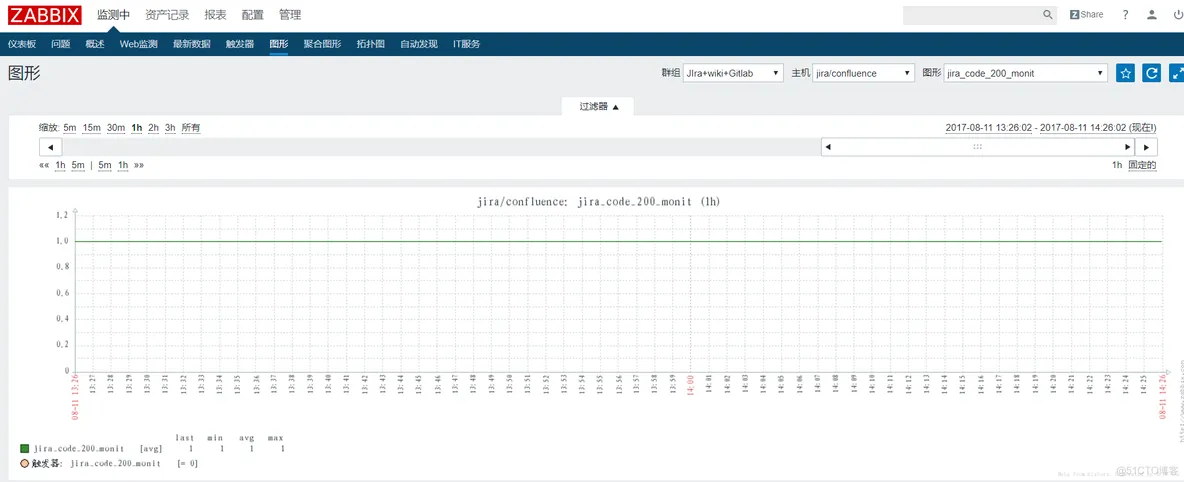Click the trigger legend circle marker
The height and width of the screenshot is (482, 1184).
point(25,463)
